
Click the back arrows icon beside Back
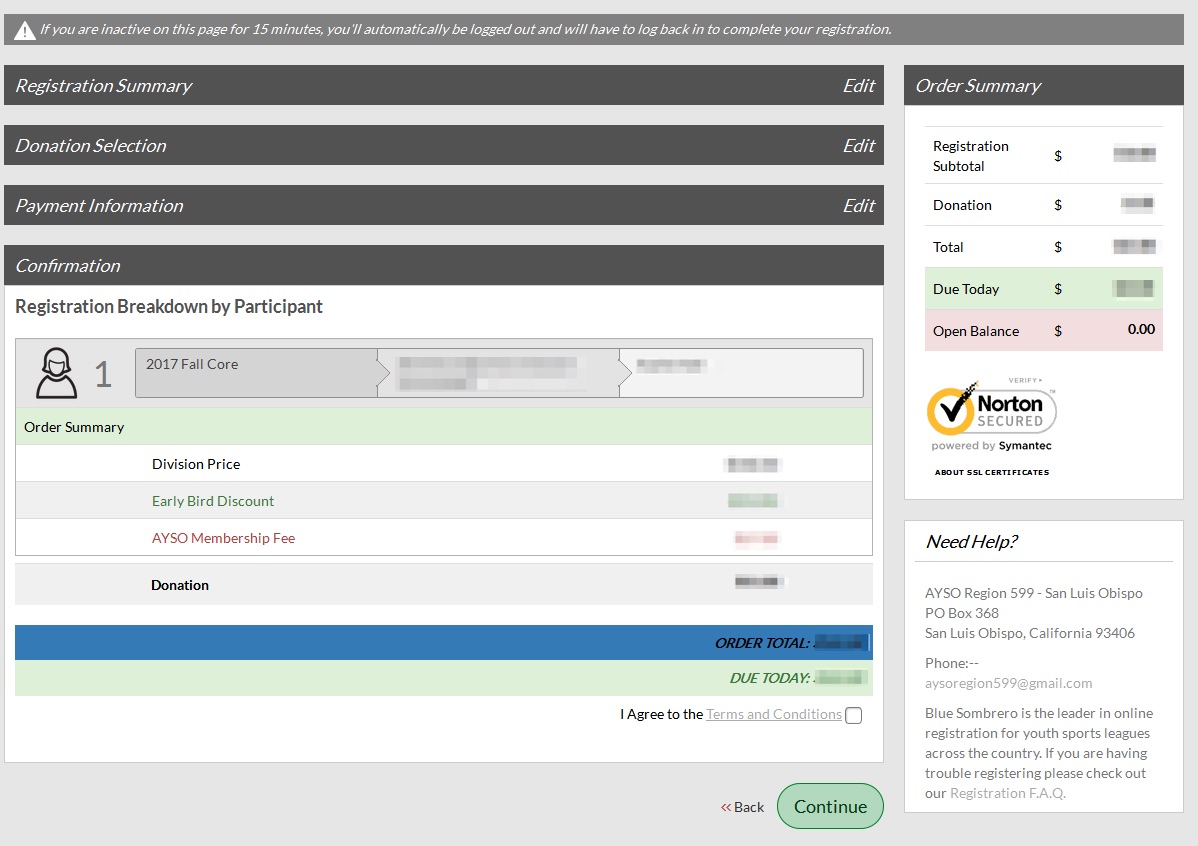point(726,807)
